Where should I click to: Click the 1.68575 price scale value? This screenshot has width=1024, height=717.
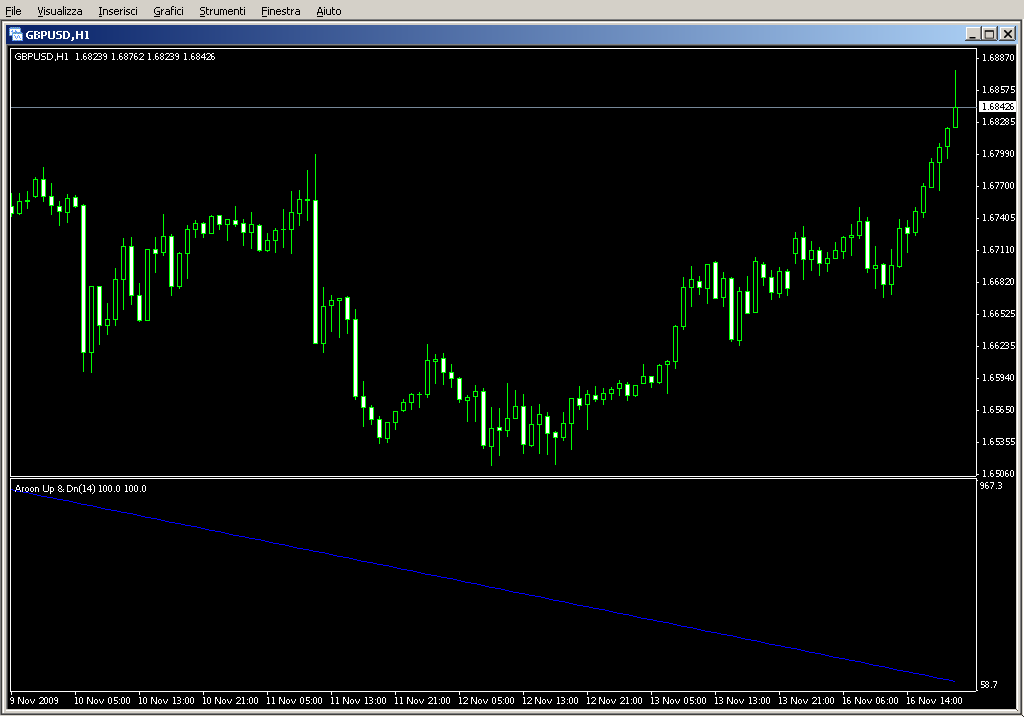coord(998,89)
